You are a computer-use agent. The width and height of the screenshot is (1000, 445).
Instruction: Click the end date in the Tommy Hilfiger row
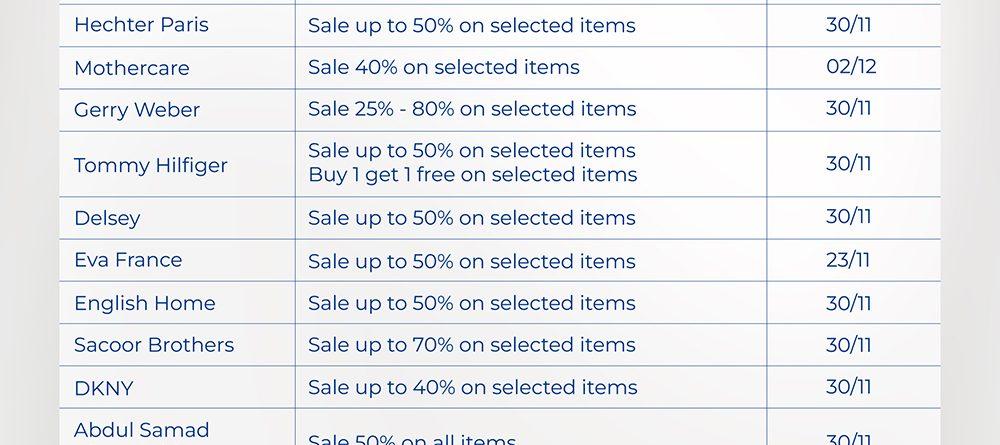[848, 164]
